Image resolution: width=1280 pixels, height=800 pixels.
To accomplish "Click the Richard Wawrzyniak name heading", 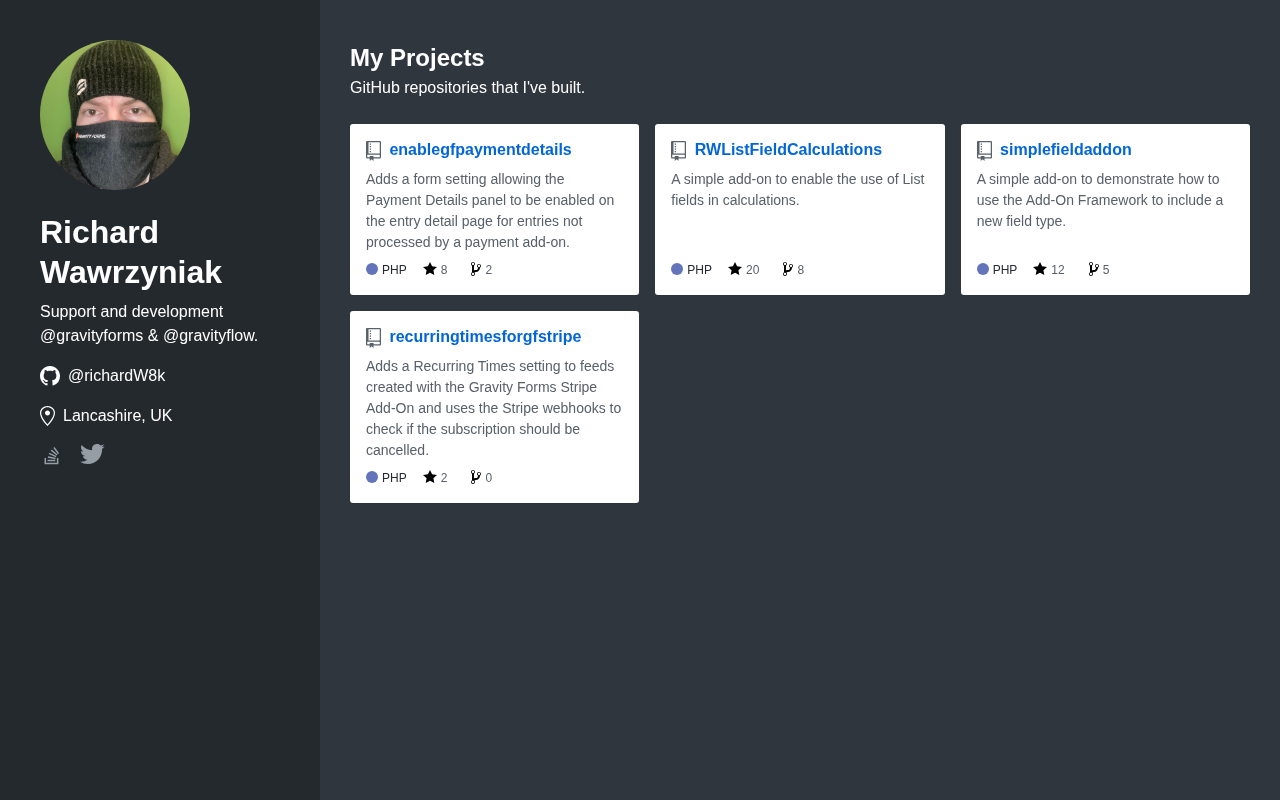I will tap(131, 252).
